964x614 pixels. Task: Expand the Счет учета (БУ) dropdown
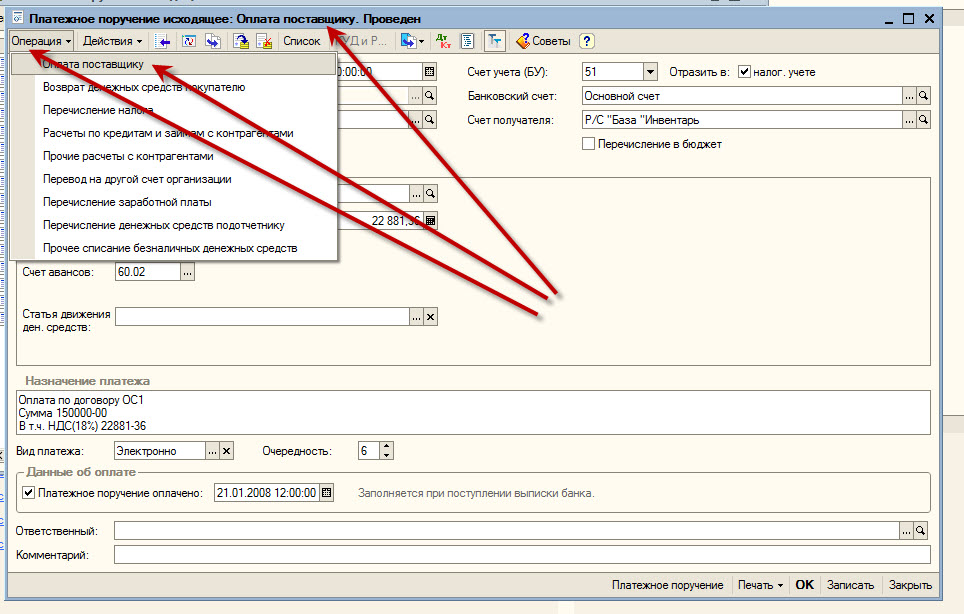pyautogui.click(x=650, y=72)
